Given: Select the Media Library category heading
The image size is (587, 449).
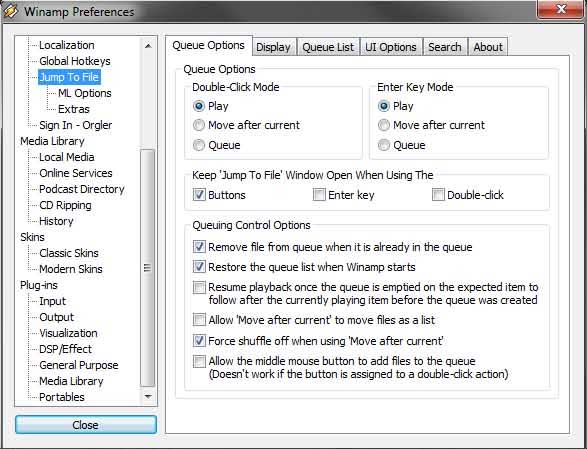Looking at the screenshot, I should (x=52, y=141).
